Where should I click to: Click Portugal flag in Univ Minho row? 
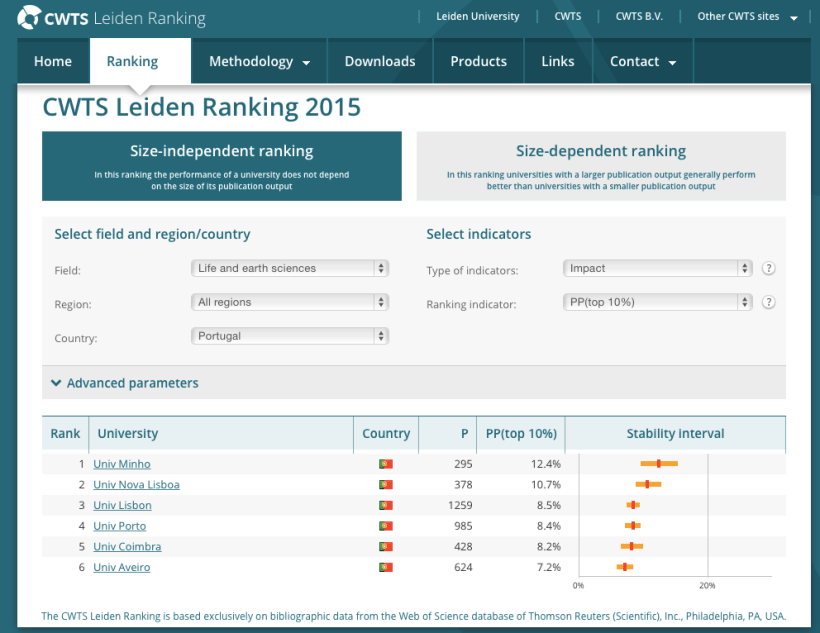click(385, 464)
